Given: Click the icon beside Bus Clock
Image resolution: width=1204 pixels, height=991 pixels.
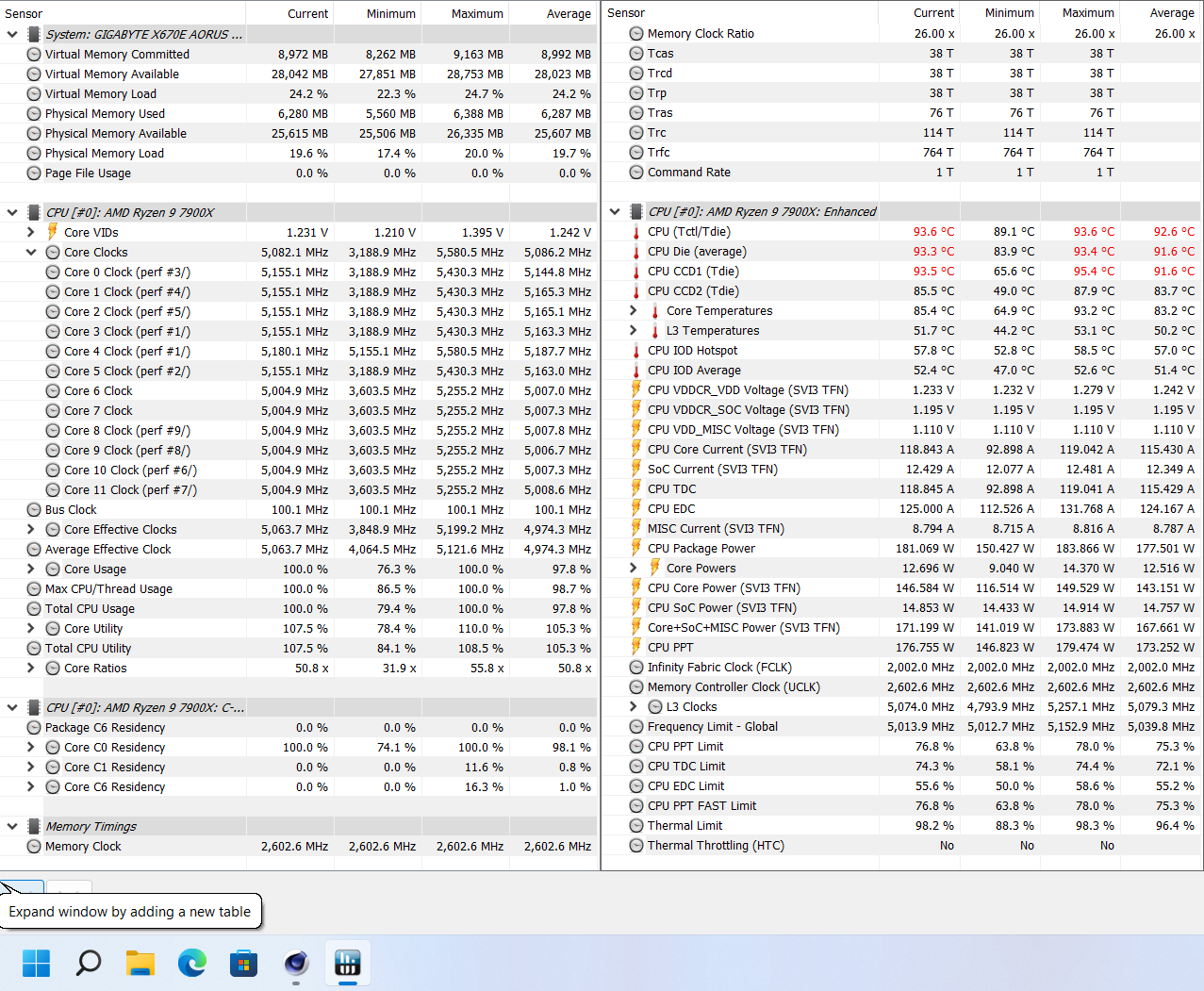Looking at the screenshot, I should [x=34, y=509].
